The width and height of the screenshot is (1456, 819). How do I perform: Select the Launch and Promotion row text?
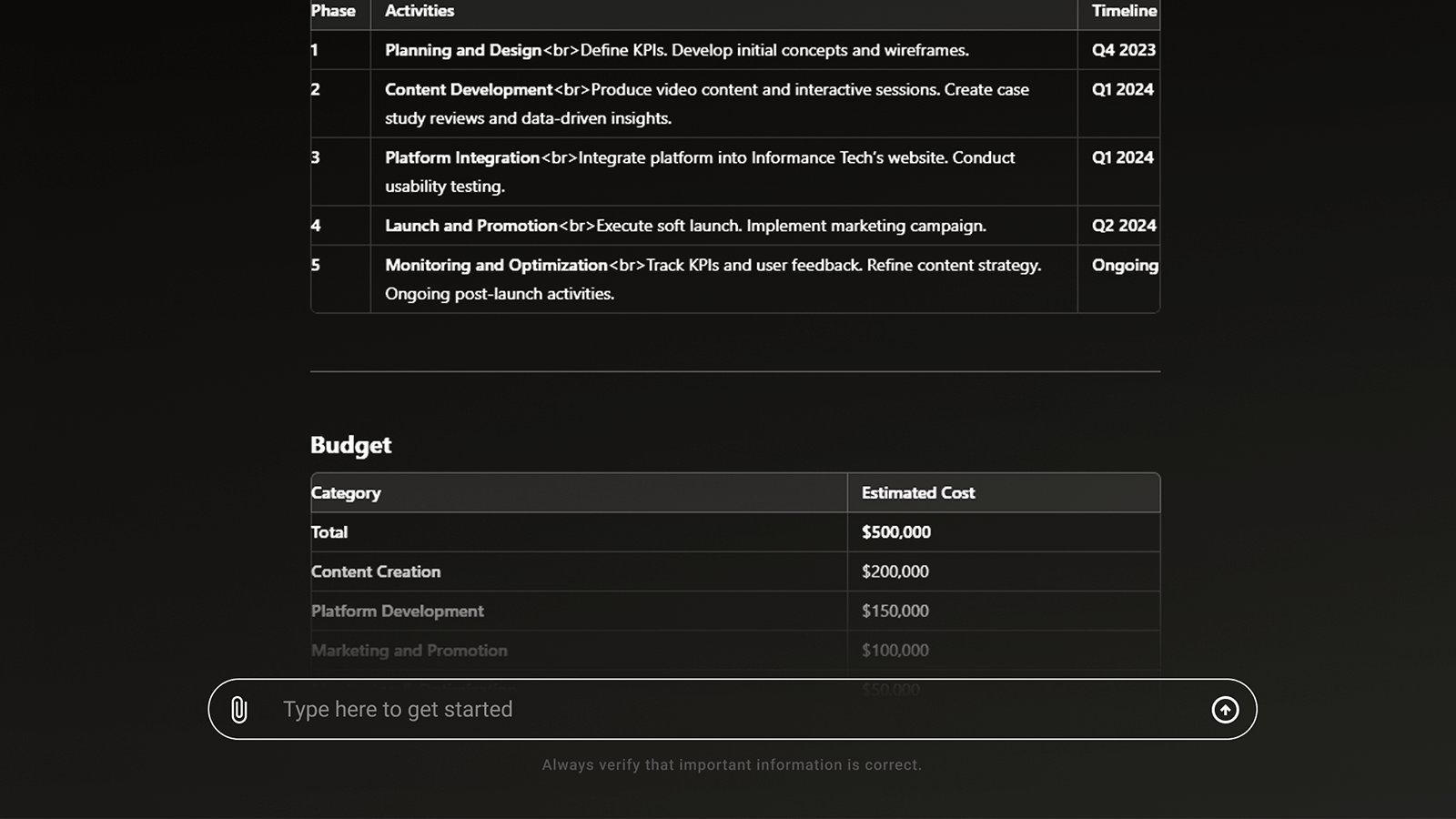[x=685, y=226]
